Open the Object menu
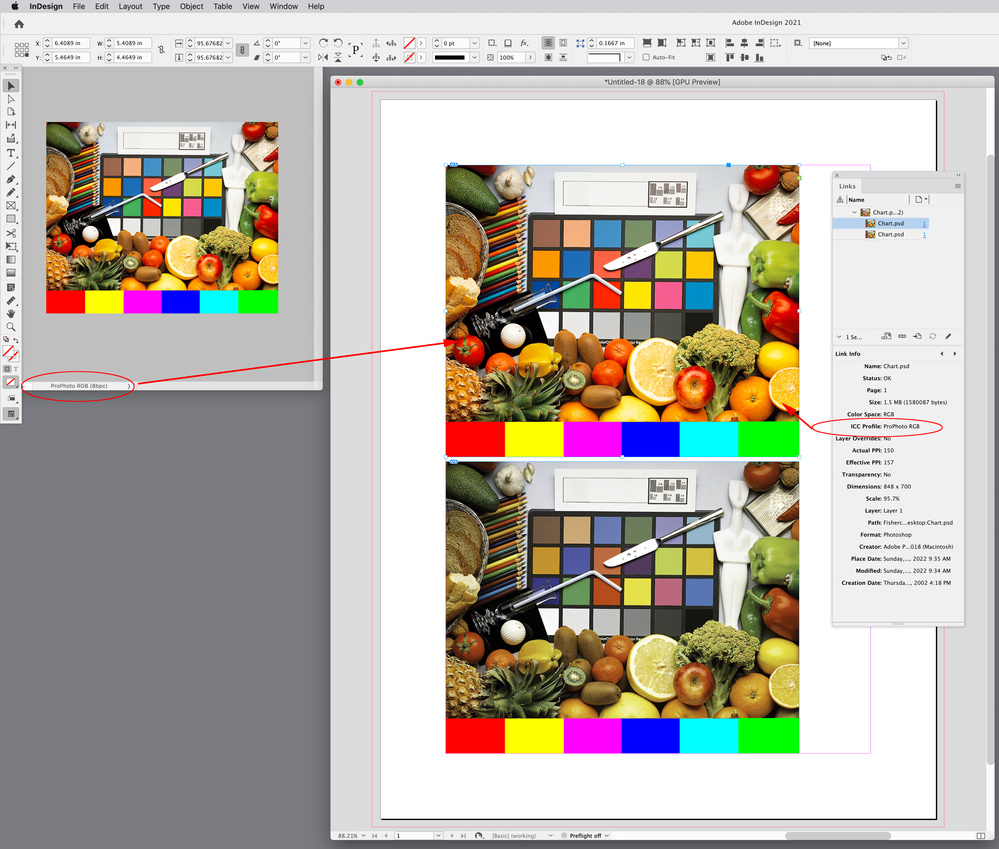Viewport: 999px width, 849px height. 191,6
